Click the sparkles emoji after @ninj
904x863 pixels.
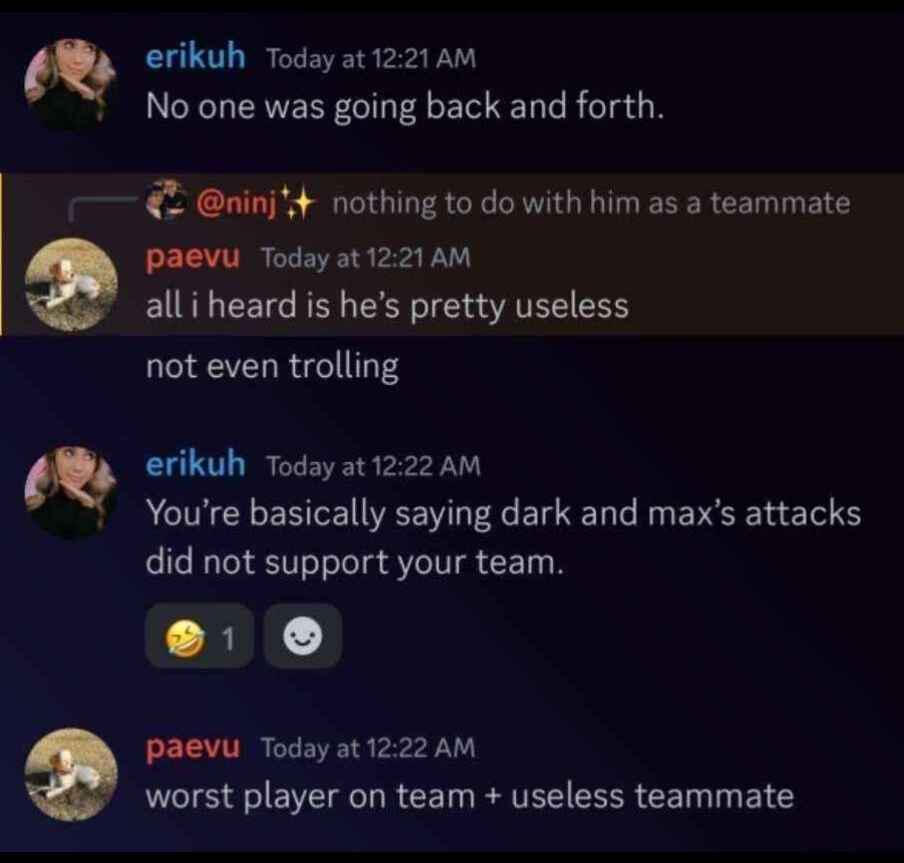(299, 202)
